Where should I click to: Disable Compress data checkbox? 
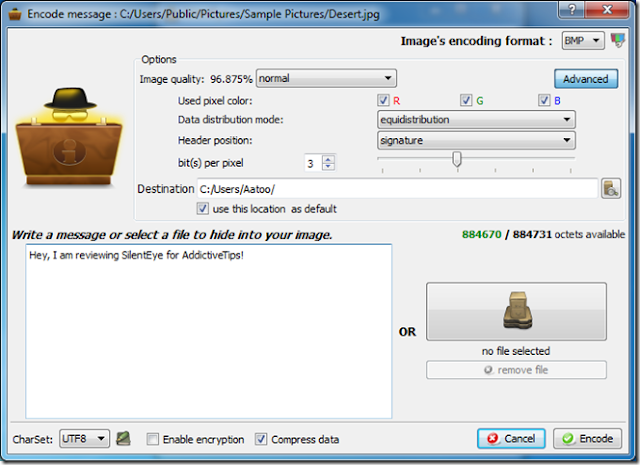(x=261, y=439)
